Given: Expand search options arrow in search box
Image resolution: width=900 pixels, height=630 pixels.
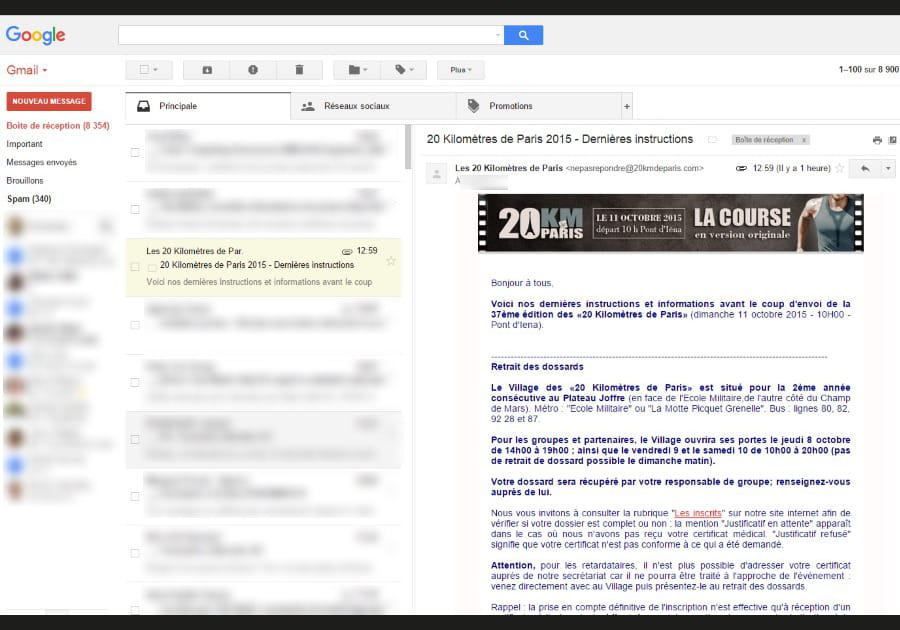Looking at the screenshot, I should tap(498, 35).
